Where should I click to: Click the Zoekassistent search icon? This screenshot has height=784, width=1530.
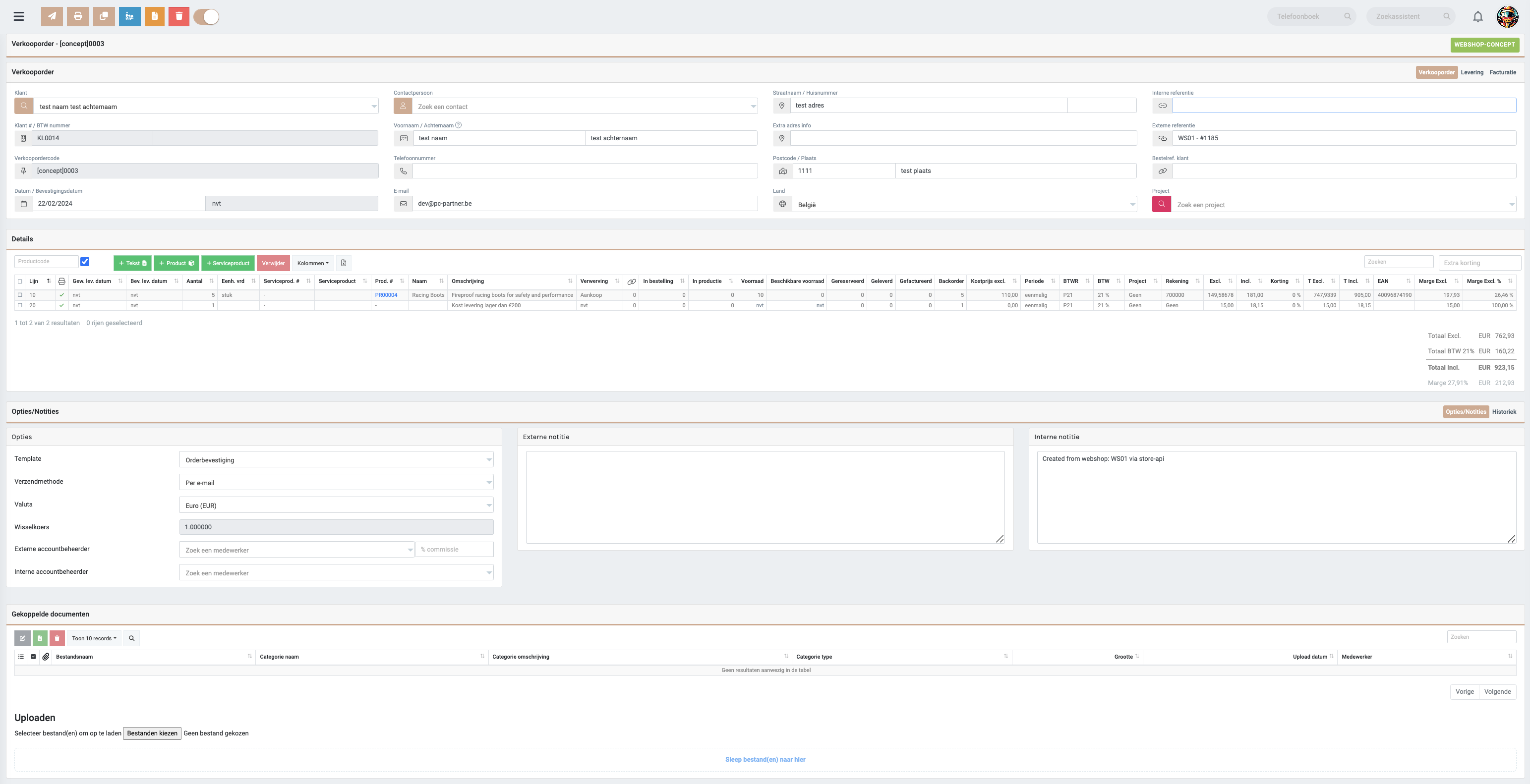pyautogui.click(x=1447, y=17)
